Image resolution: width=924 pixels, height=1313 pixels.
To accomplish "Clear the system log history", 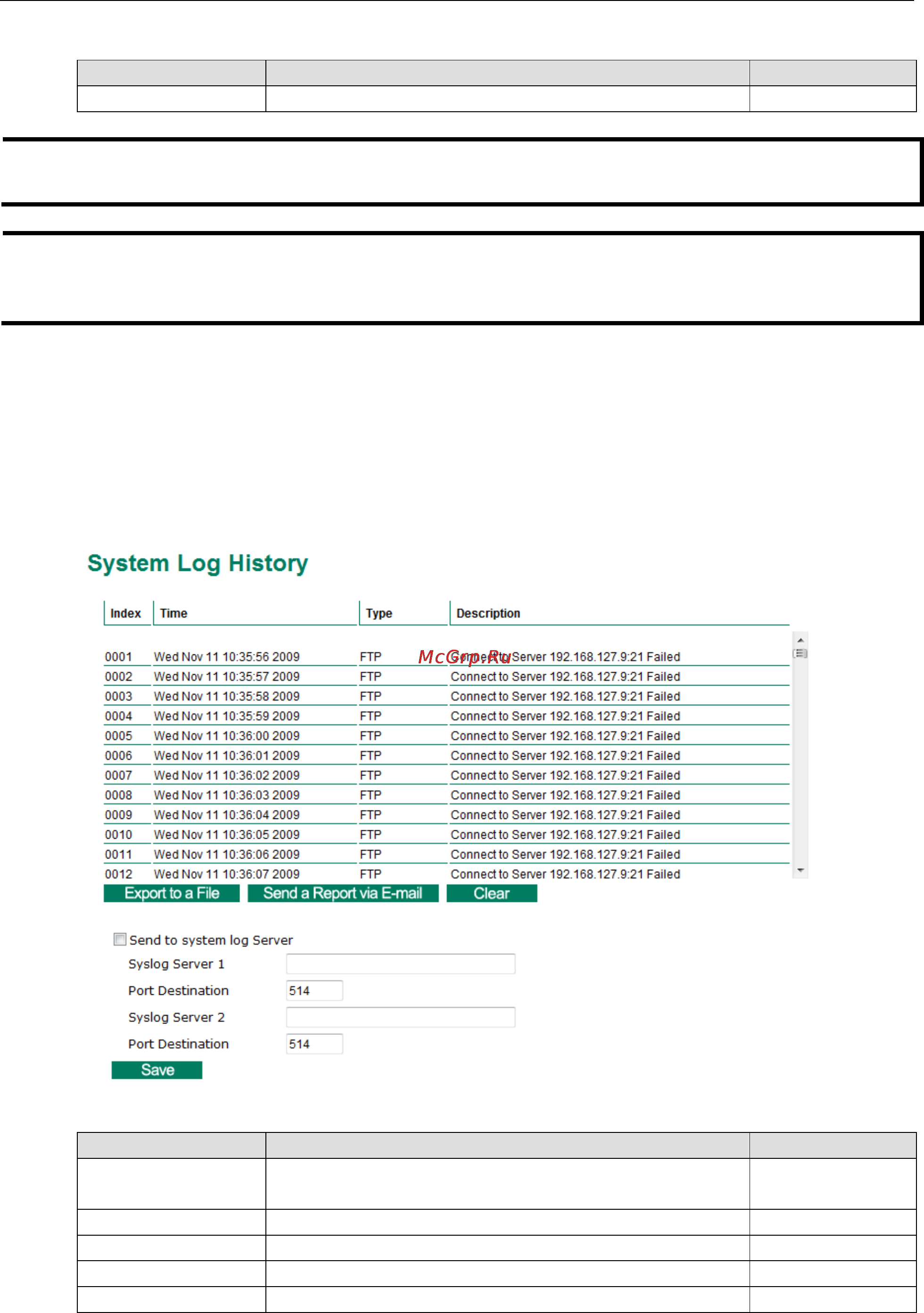I will click(x=492, y=893).
